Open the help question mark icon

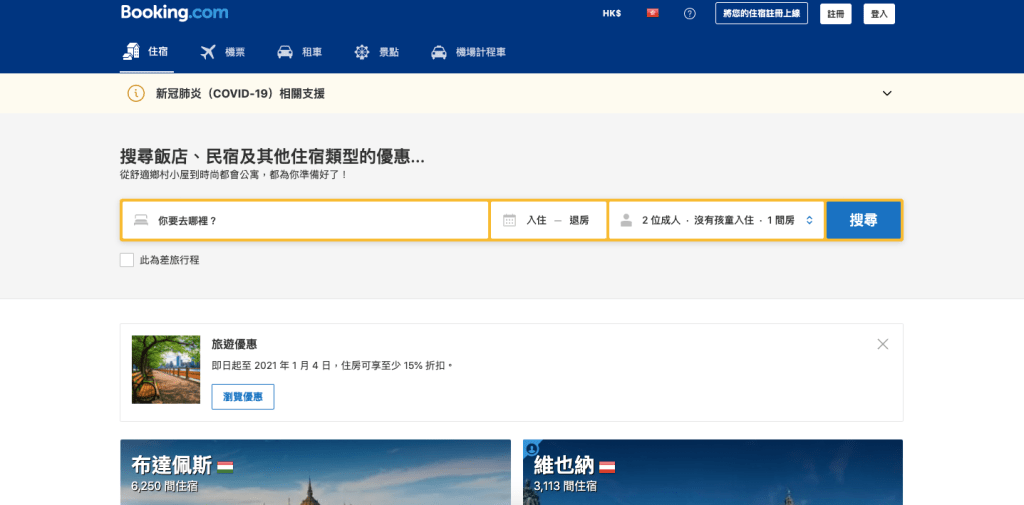click(x=689, y=14)
